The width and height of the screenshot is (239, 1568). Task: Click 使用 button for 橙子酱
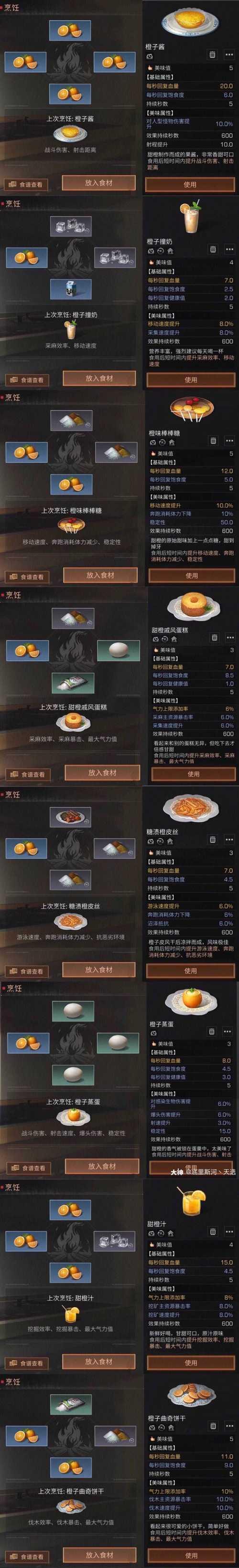[190, 184]
